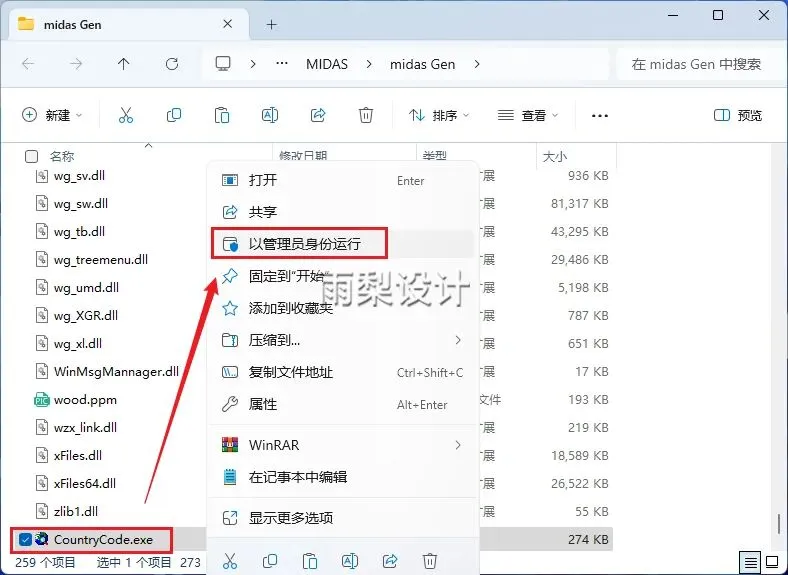Image resolution: width=788 pixels, height=575 pixels.
Task: Toggle the select-all checkbox beside 名称
Action: (x=31, y=156)
